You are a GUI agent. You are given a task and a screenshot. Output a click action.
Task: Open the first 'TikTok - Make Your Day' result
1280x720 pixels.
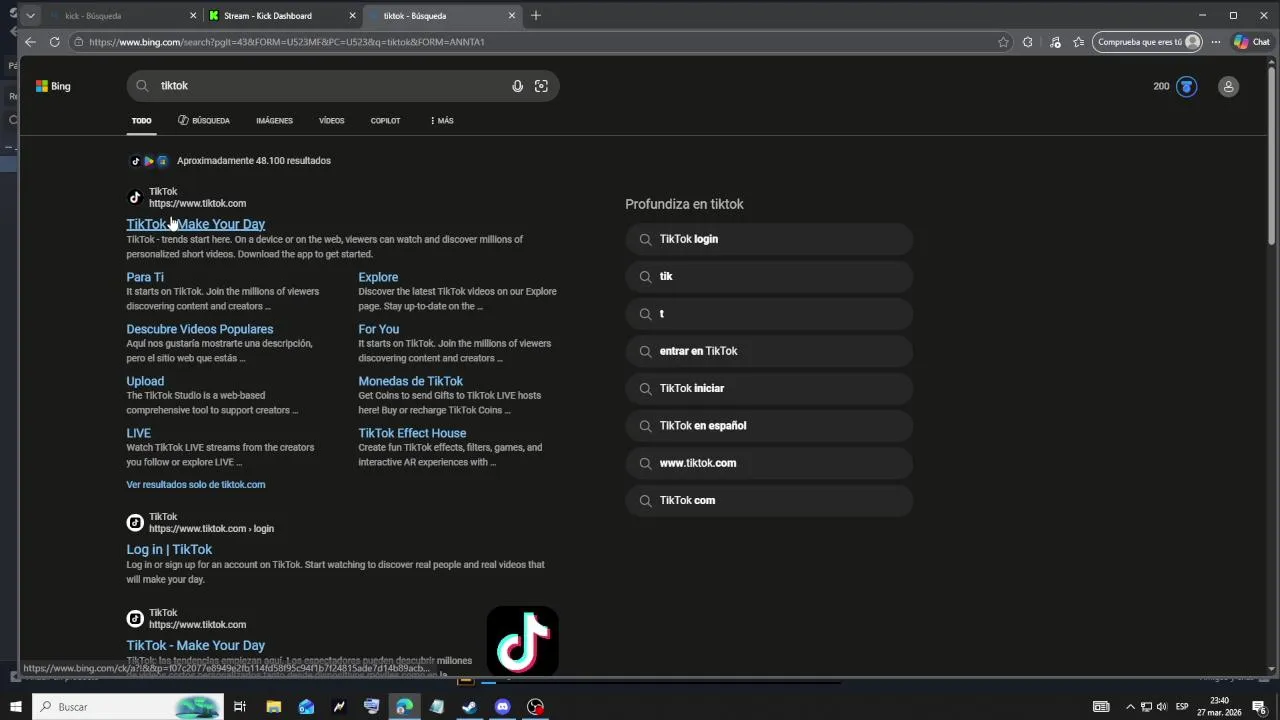click(195, 224)
